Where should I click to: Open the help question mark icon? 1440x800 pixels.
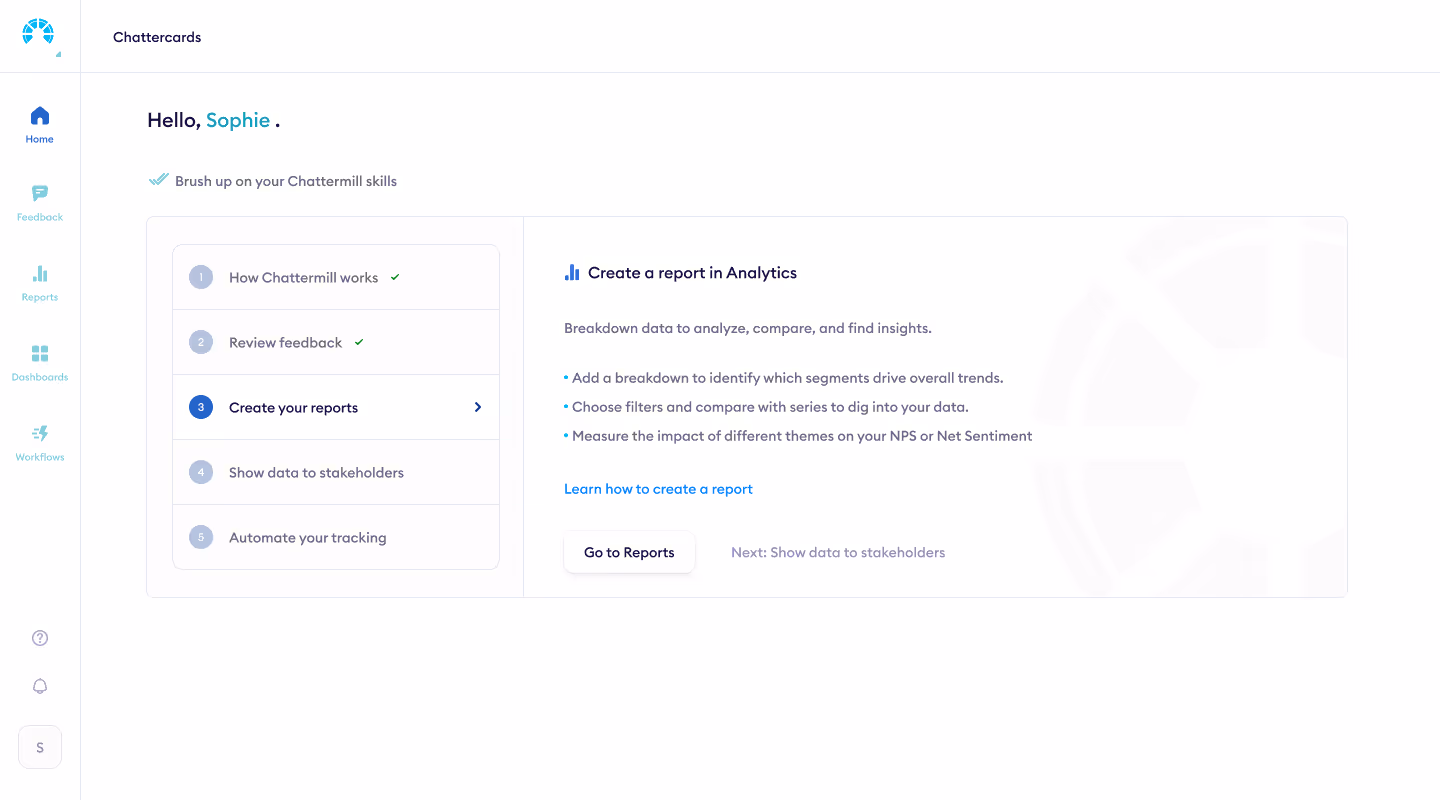click(40, 638)
